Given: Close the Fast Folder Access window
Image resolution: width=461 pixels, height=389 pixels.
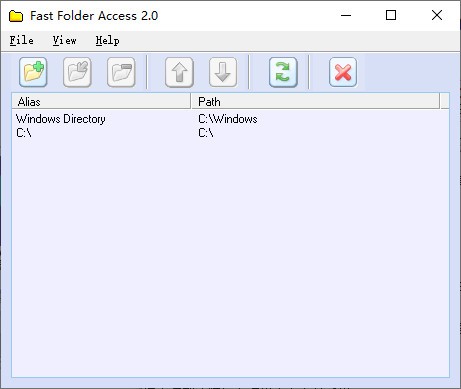Looking at the screenshot, I should pos(437,15).
